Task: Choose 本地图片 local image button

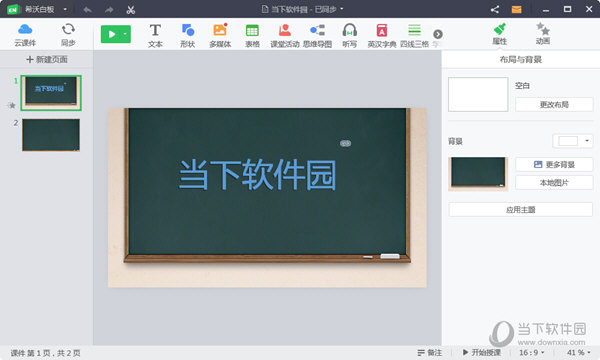Action: click(x=554, y=183)
